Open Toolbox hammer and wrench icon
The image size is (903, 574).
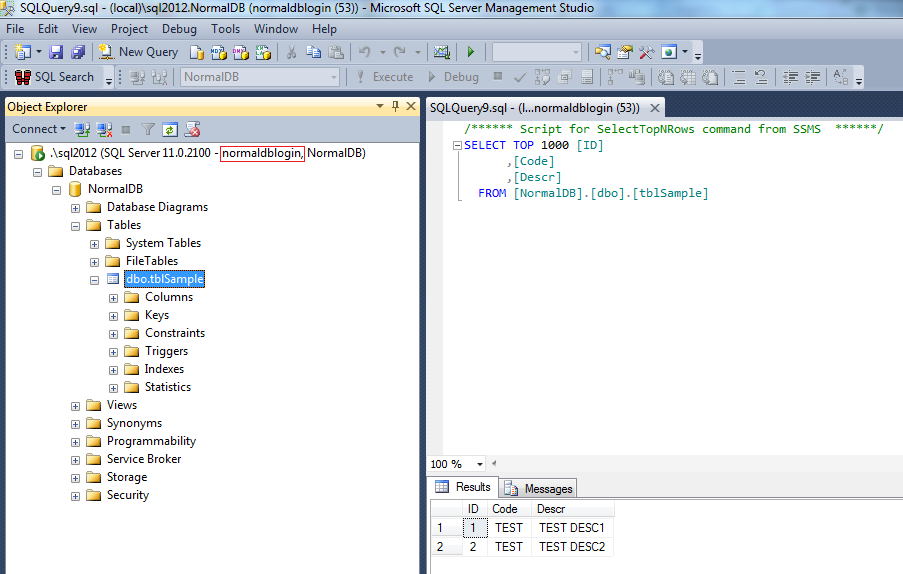tap(647, 52)
